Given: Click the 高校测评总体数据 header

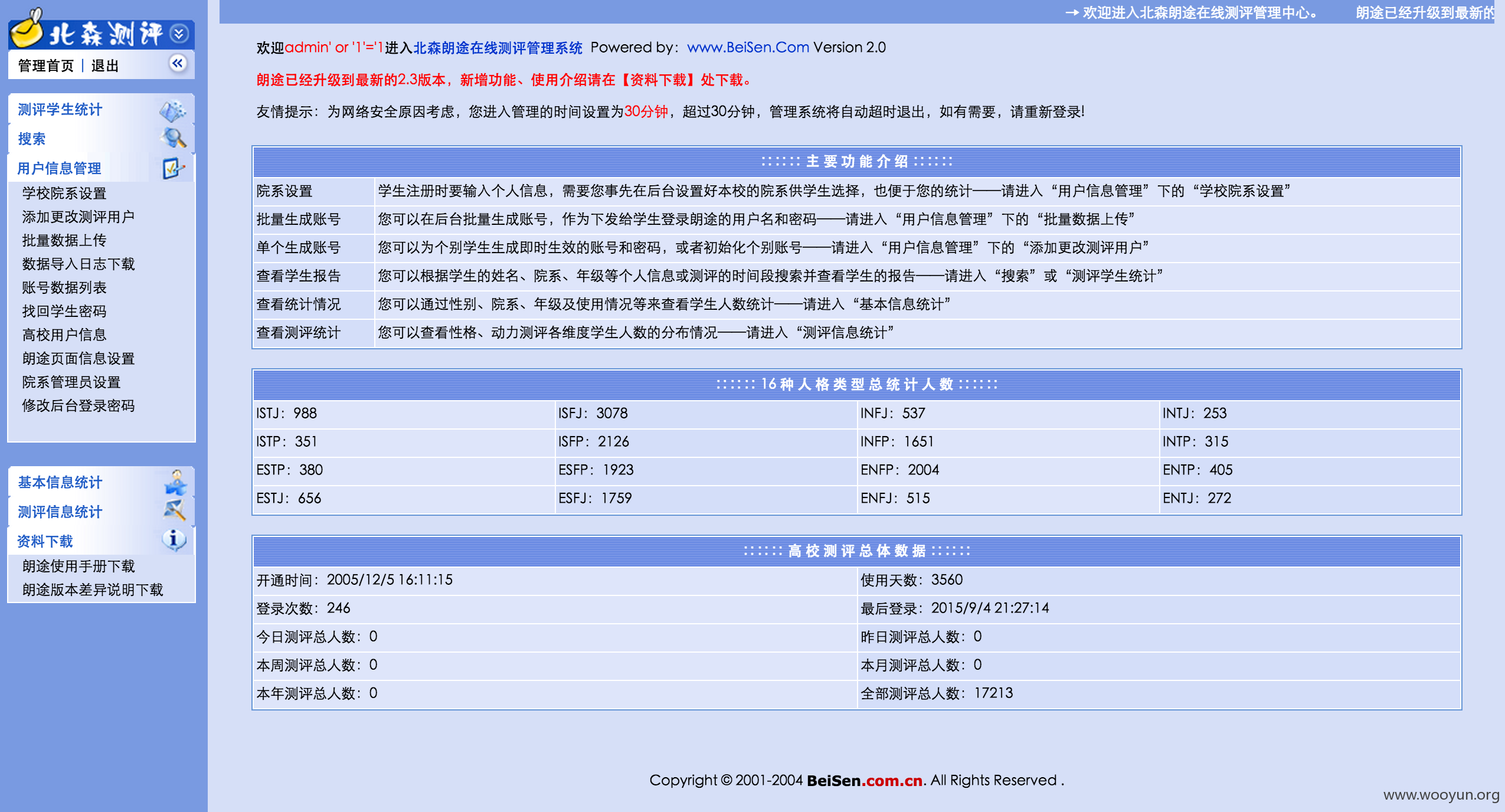Looking at the screenshot, I should [x=857, y=551].
